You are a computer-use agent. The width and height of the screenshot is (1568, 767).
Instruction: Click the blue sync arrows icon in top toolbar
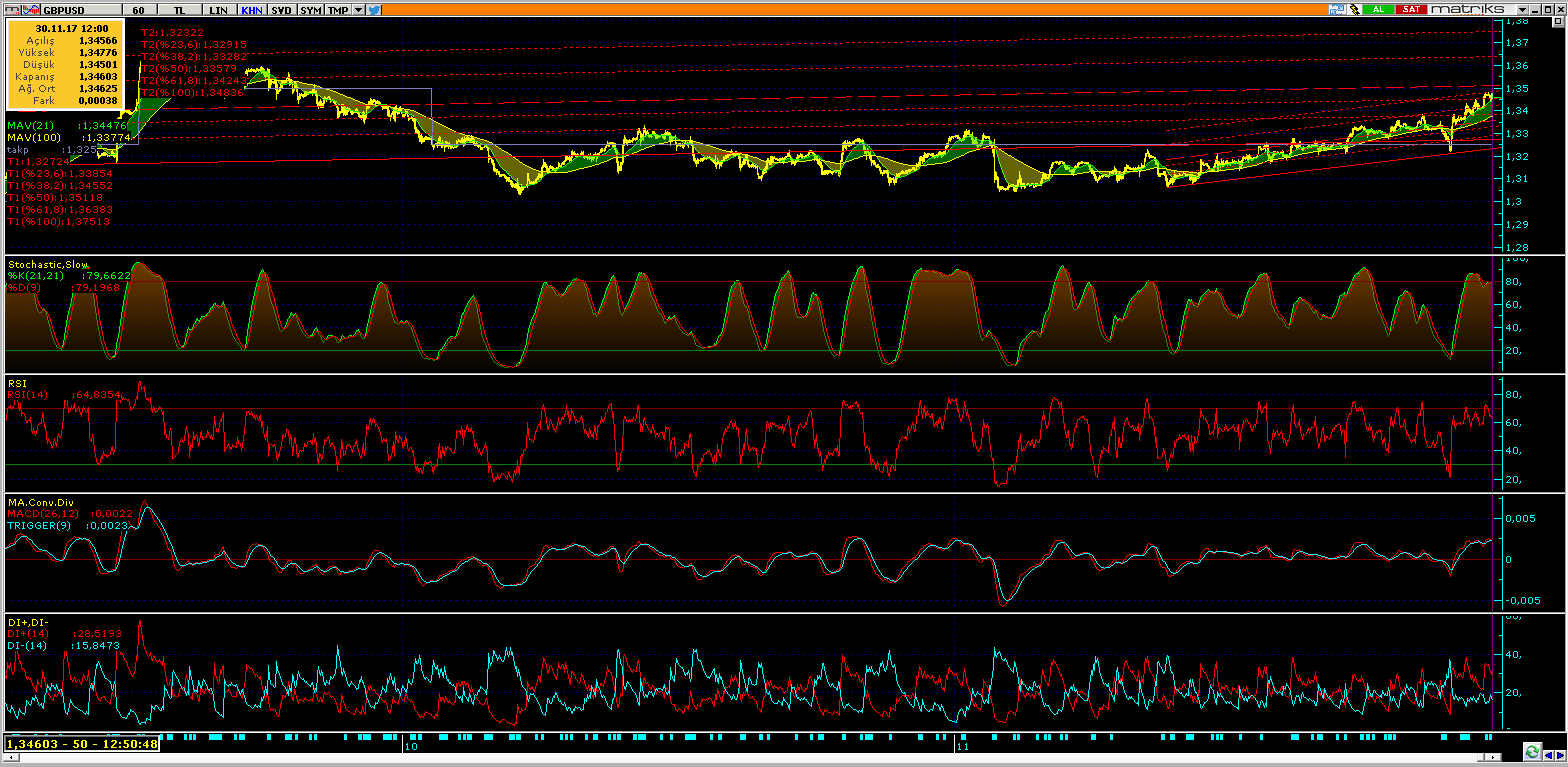[1335, 9]
